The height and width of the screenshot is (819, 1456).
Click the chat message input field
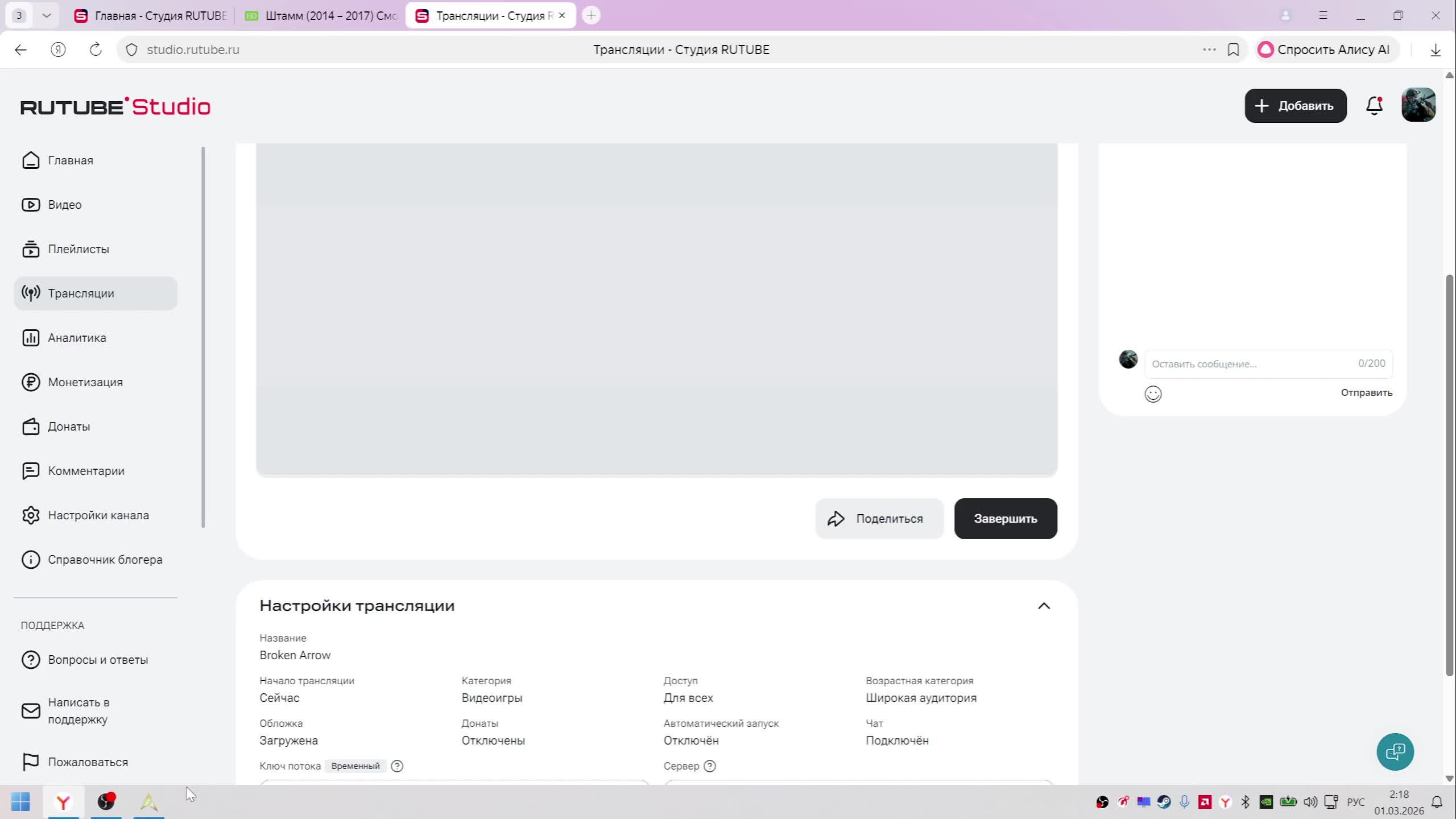click(1251, 364)
